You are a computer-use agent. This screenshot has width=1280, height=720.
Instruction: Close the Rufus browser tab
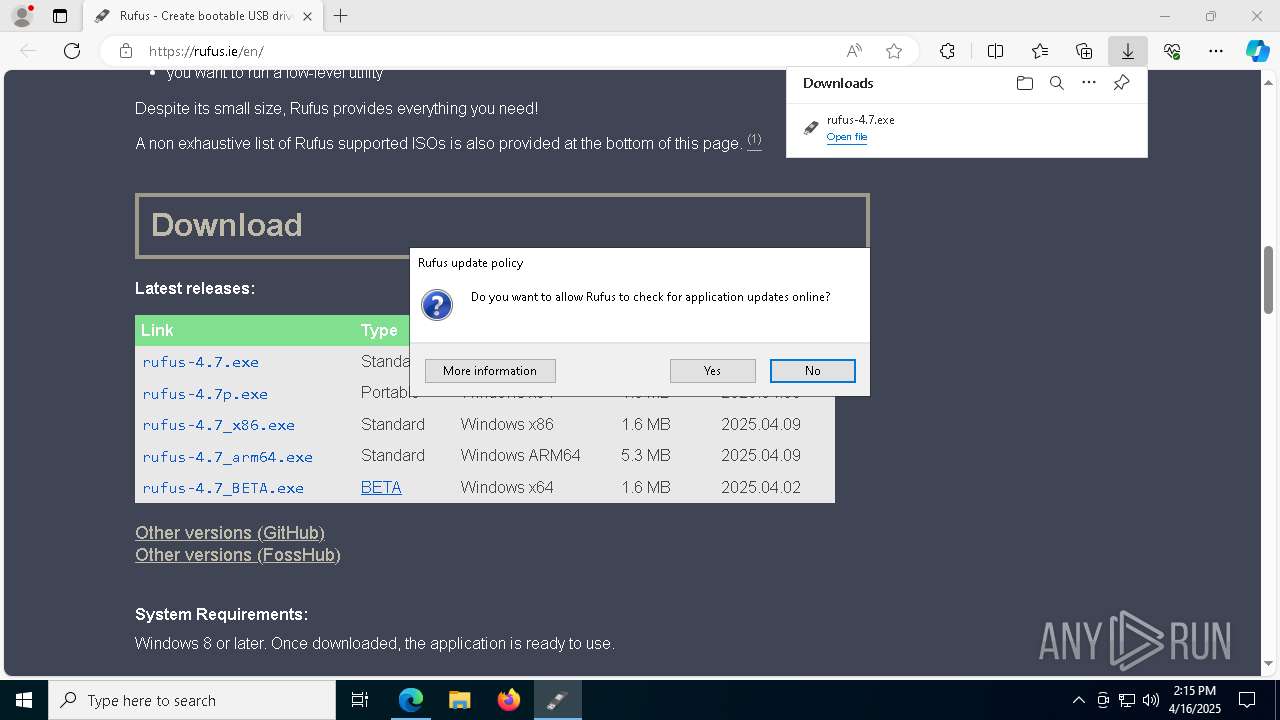(x=307, y=16)
